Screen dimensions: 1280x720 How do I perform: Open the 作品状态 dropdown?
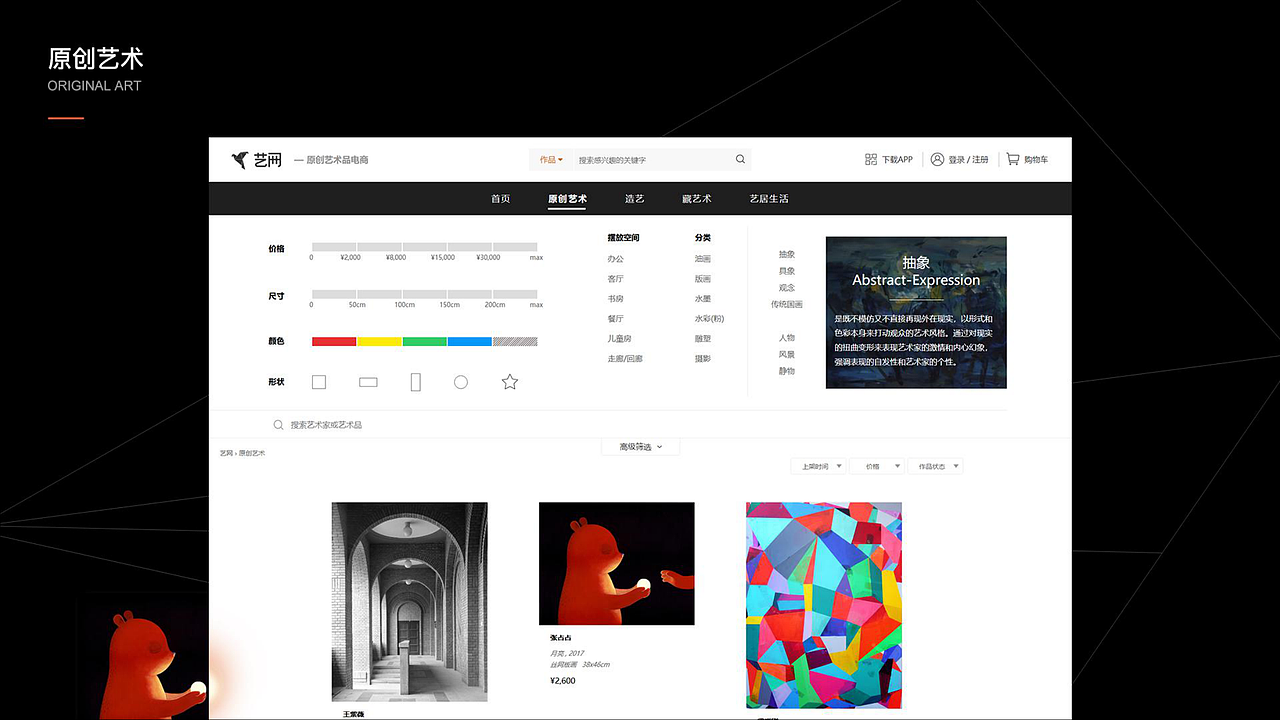pos(936,466)
